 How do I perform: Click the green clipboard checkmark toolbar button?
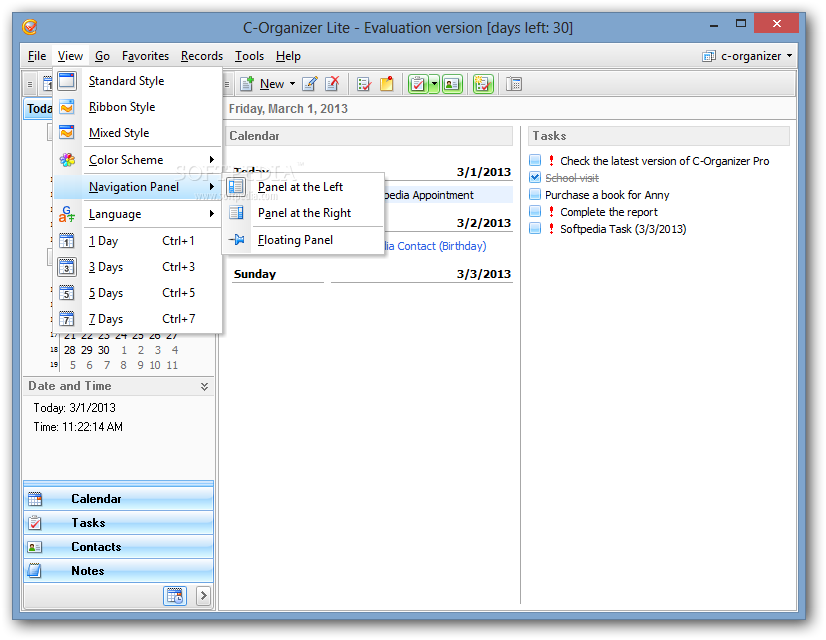(x=418, y=84)
